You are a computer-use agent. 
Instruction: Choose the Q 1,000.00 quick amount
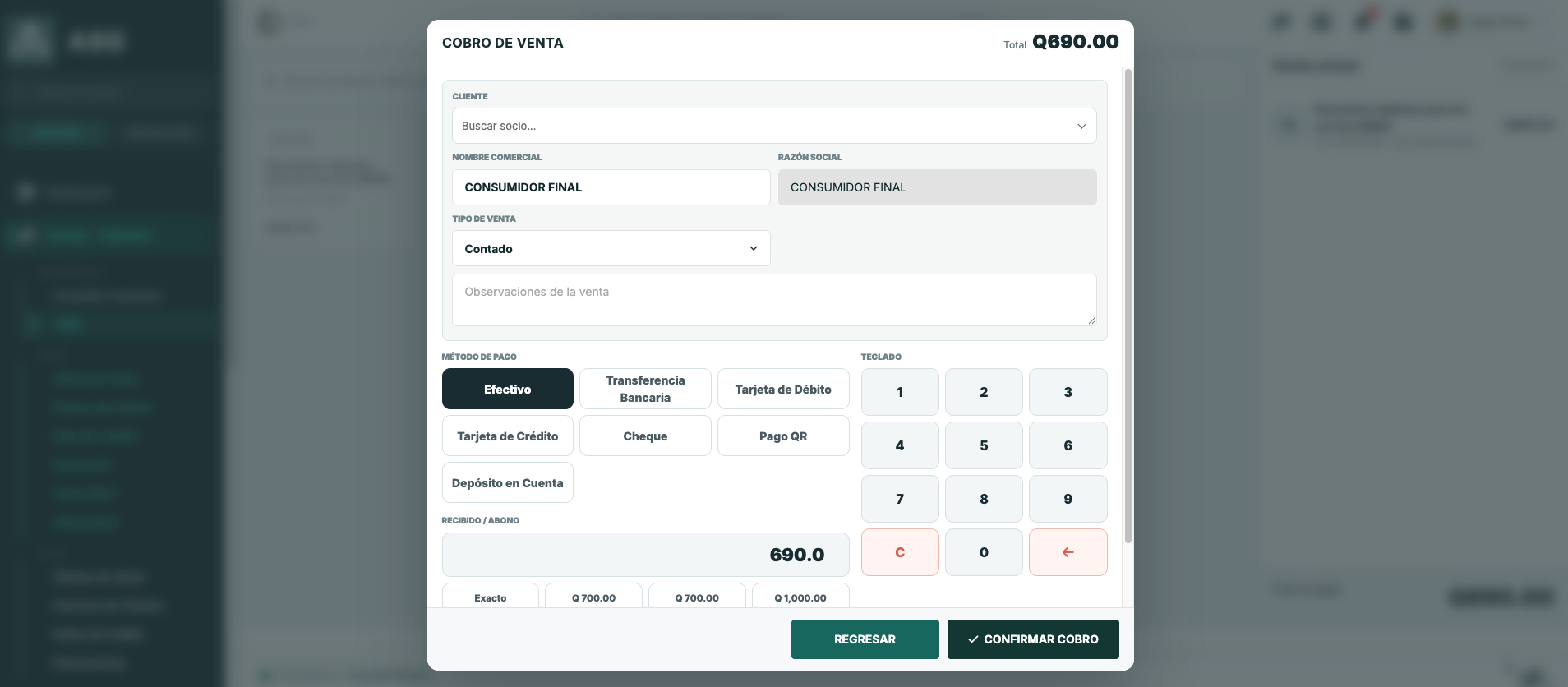coord(800,596)
